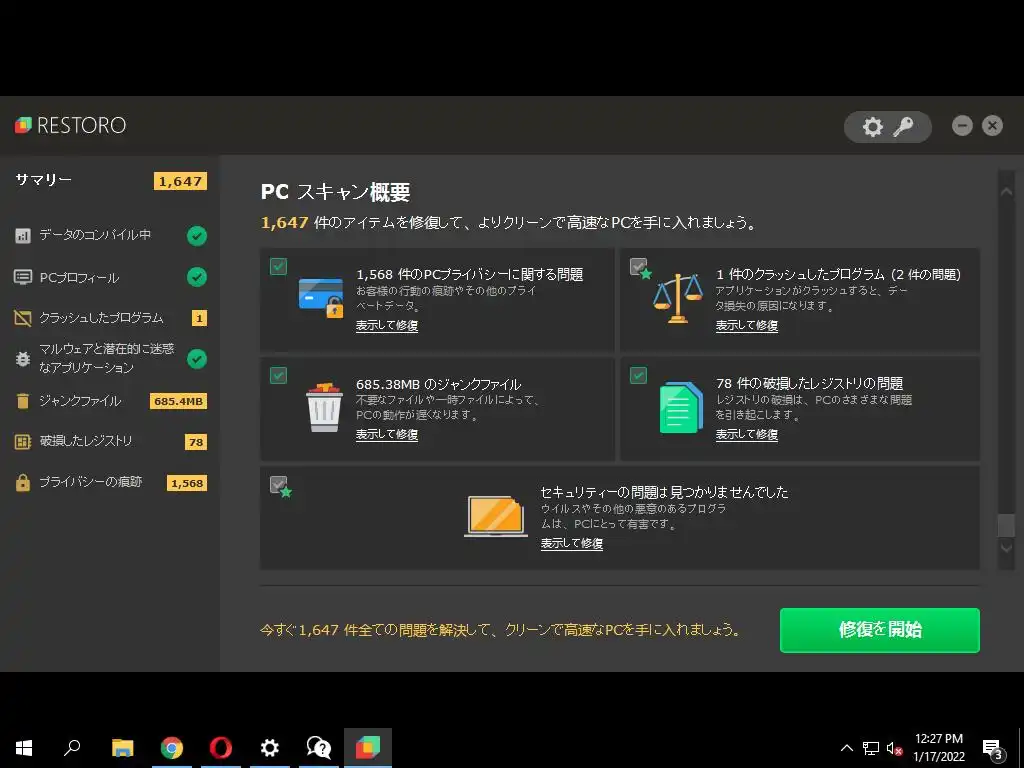The width and height of the screenshot is (1024, 768).
Task: Click the license key icon
Action: (x=903, y=127)
